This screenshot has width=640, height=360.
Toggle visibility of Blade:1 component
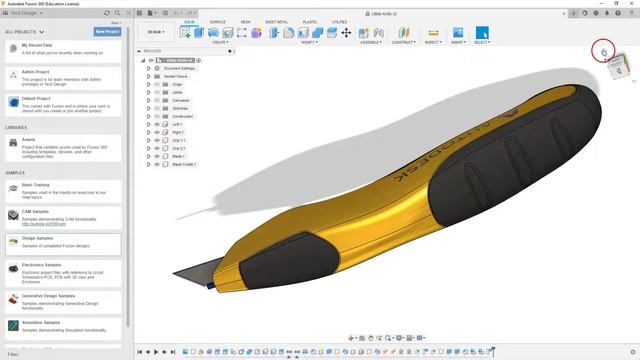tap(157, 156)
